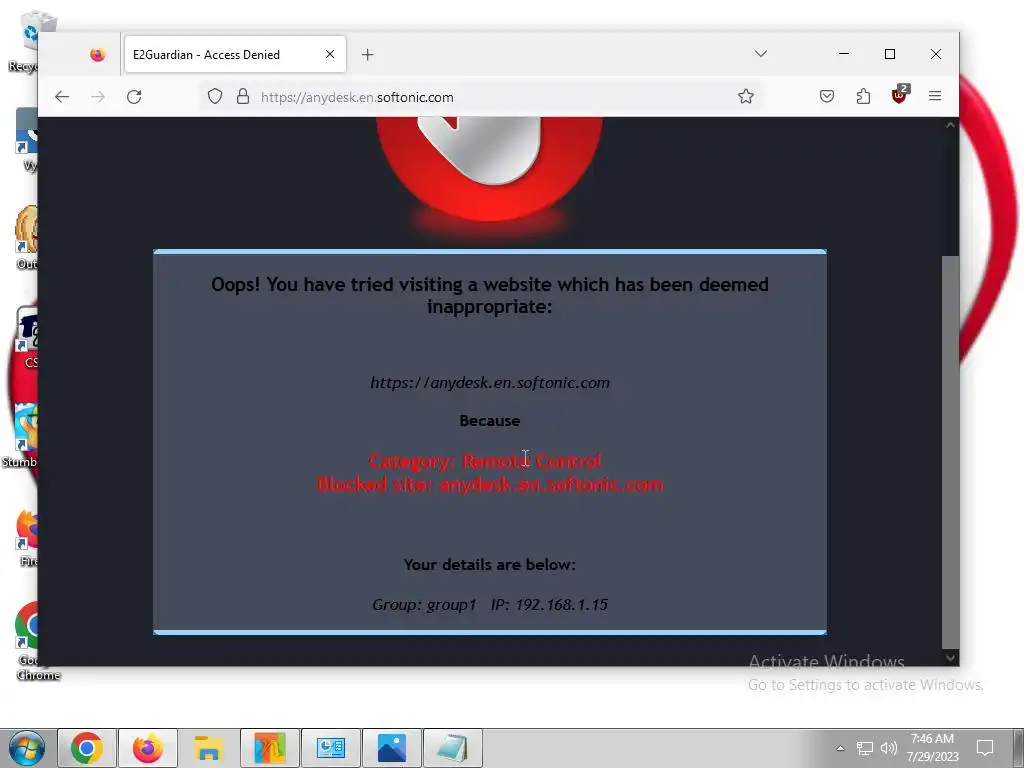1024x768 pixels.
Task: Open the Windows Start menu
Action: pyautogui.click(x=26, y=748)
